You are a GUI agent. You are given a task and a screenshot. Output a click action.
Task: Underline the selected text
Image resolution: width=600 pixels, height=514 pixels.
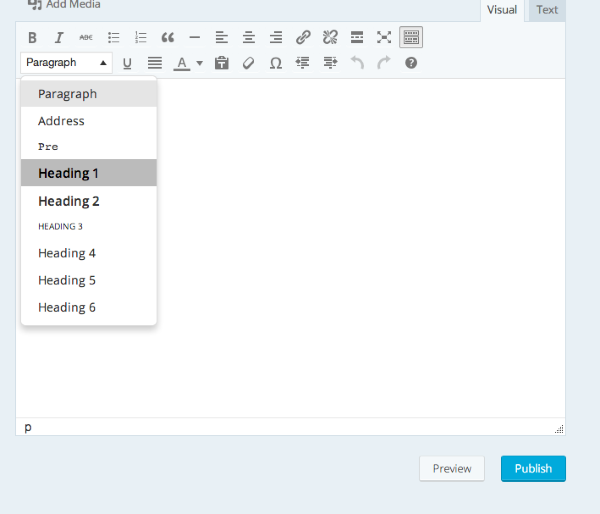coord(127,63)
